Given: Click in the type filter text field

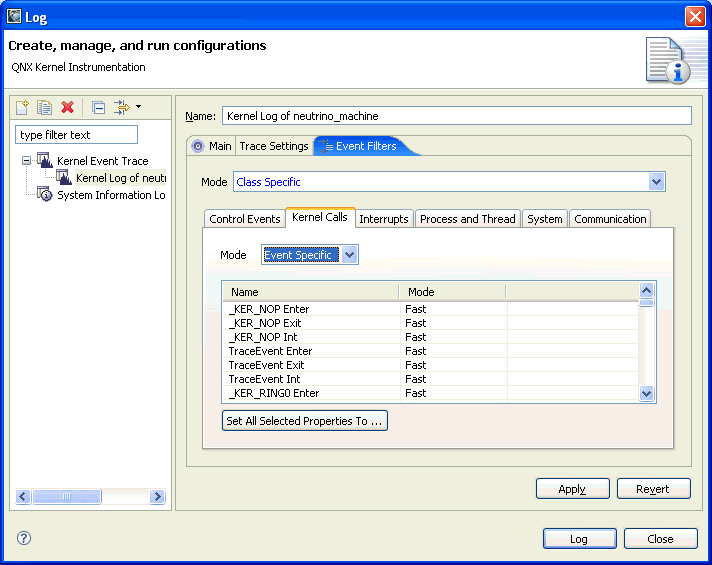Looking at the screenshot, I should click(x=76, y=135).
